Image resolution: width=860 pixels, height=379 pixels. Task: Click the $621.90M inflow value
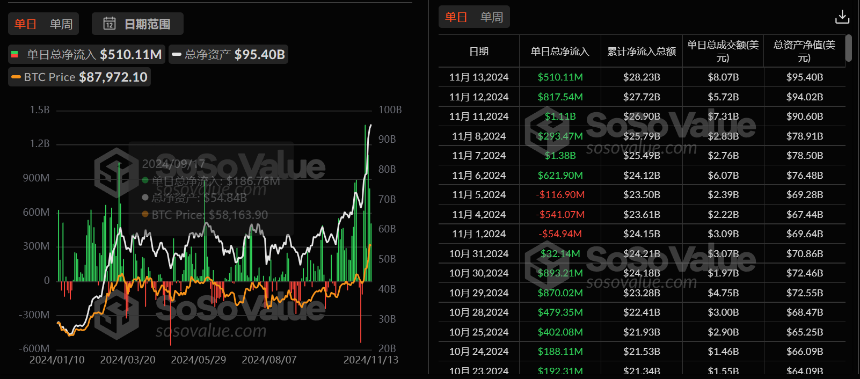tap(560, 175)
